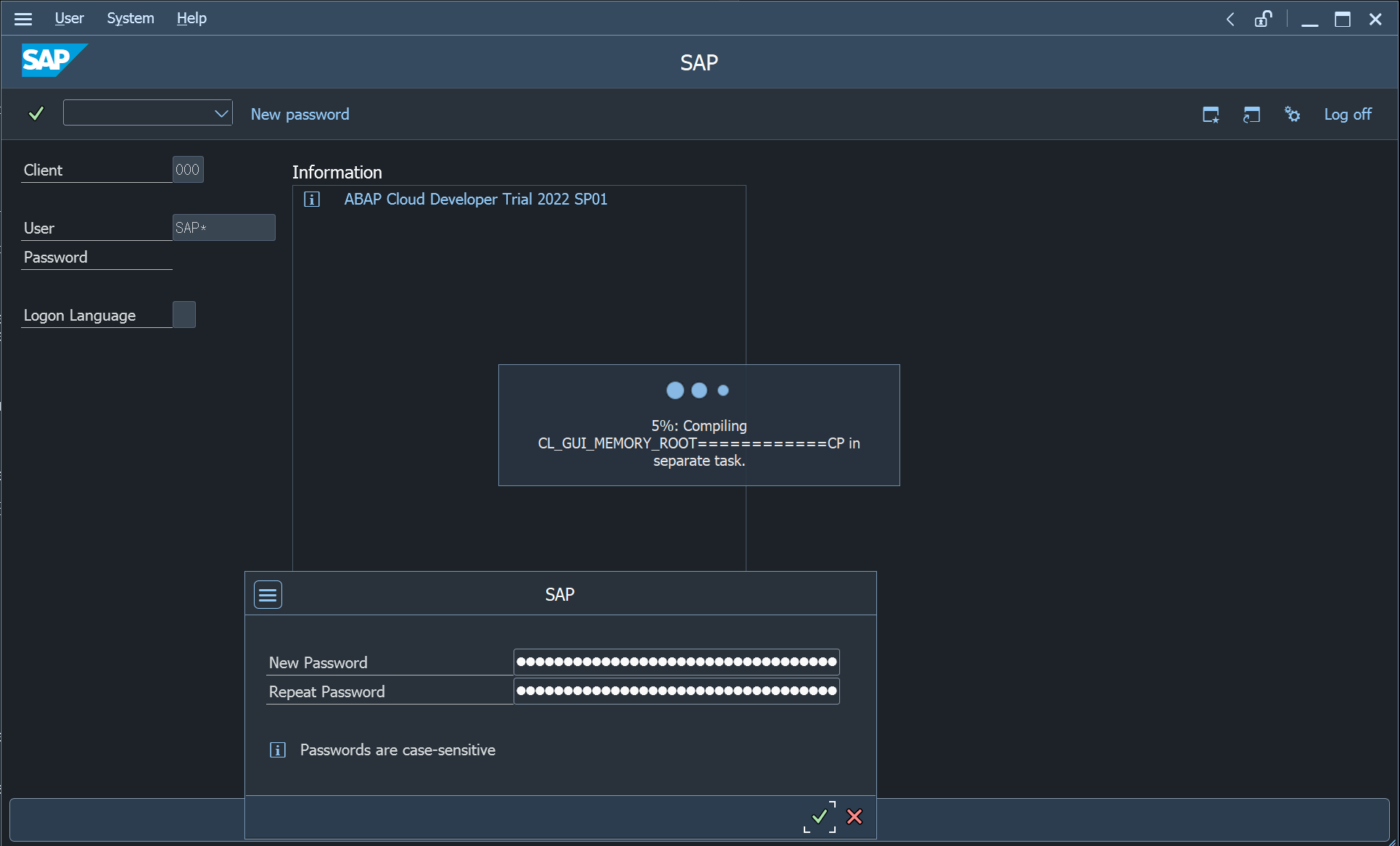
Task: Maximize the SAP window
Action: [x=1343, y=19]
